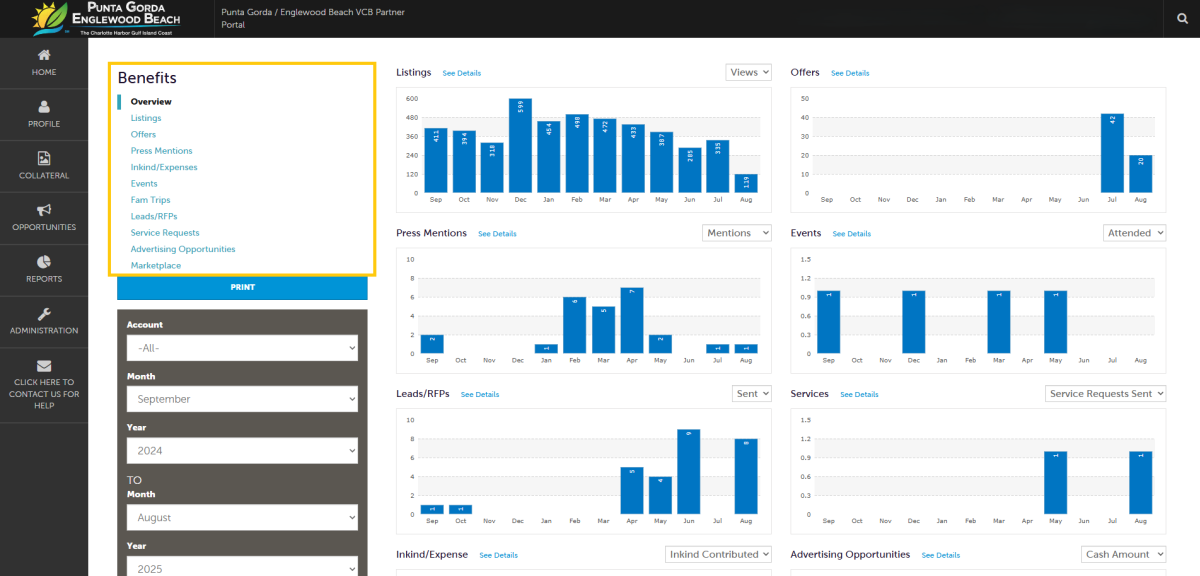Viewport: 1200px width, 576px height.
Task: Go to Leads/RFPs in Benefits menu
Action: coord(152,216)
